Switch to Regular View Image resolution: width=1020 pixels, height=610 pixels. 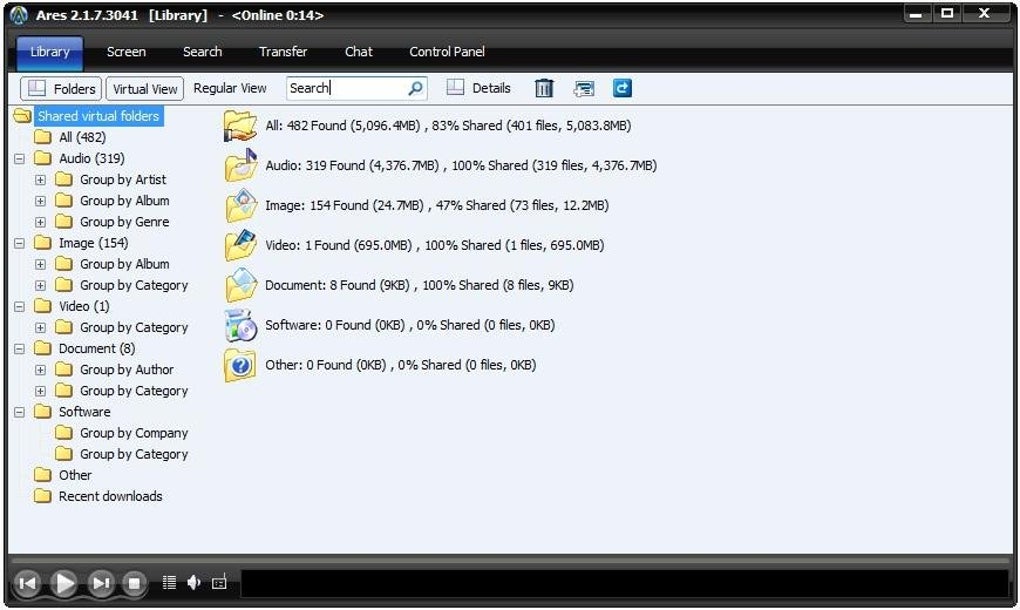coord(230,88)
